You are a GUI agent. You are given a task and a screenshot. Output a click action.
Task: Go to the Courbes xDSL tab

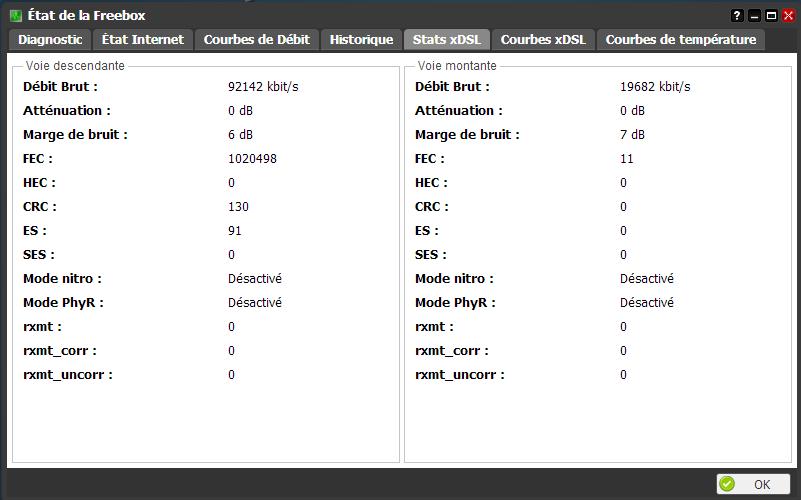pos(543,40)
